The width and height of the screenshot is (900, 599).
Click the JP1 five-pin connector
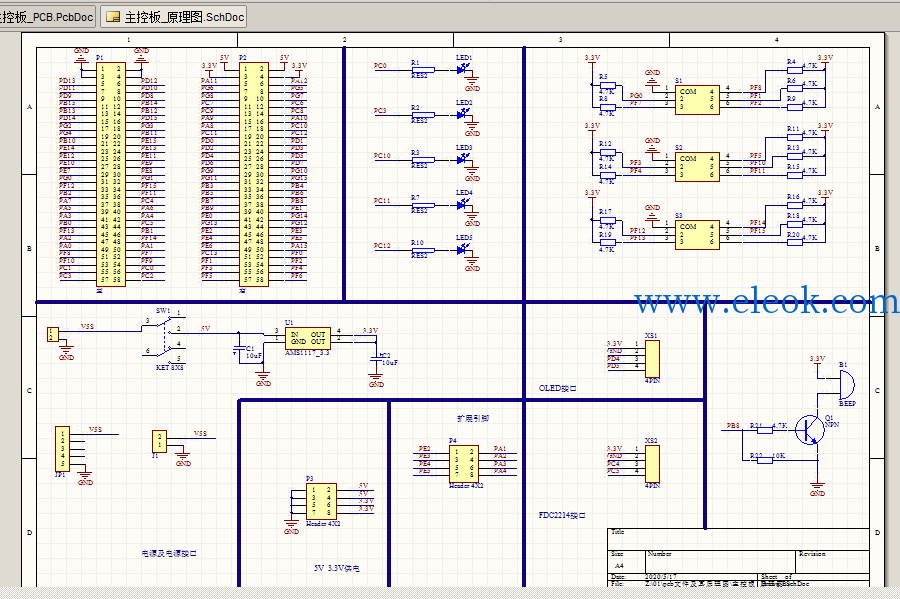click(x=62, y=449)
